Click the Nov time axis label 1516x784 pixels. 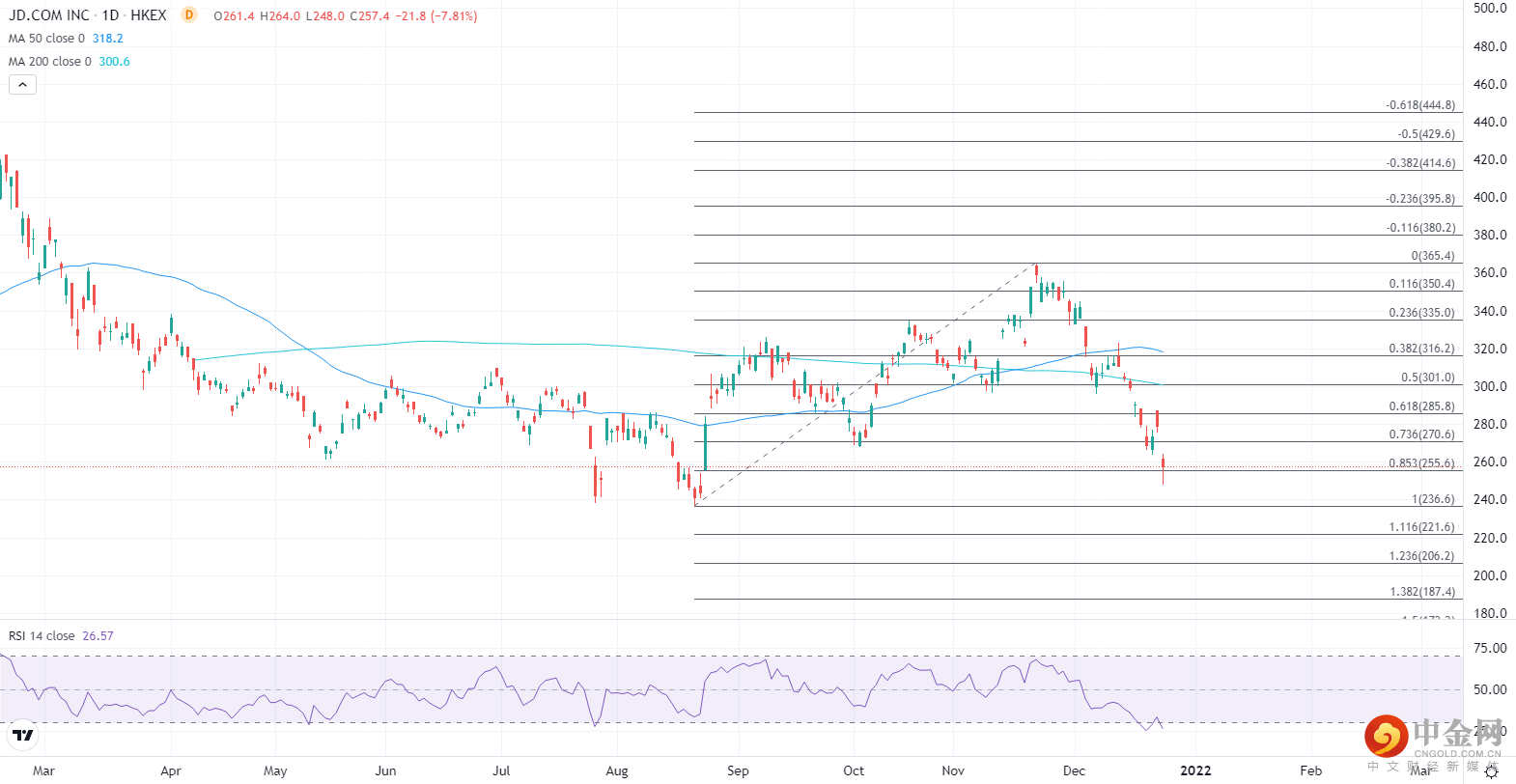coord(953,770)
